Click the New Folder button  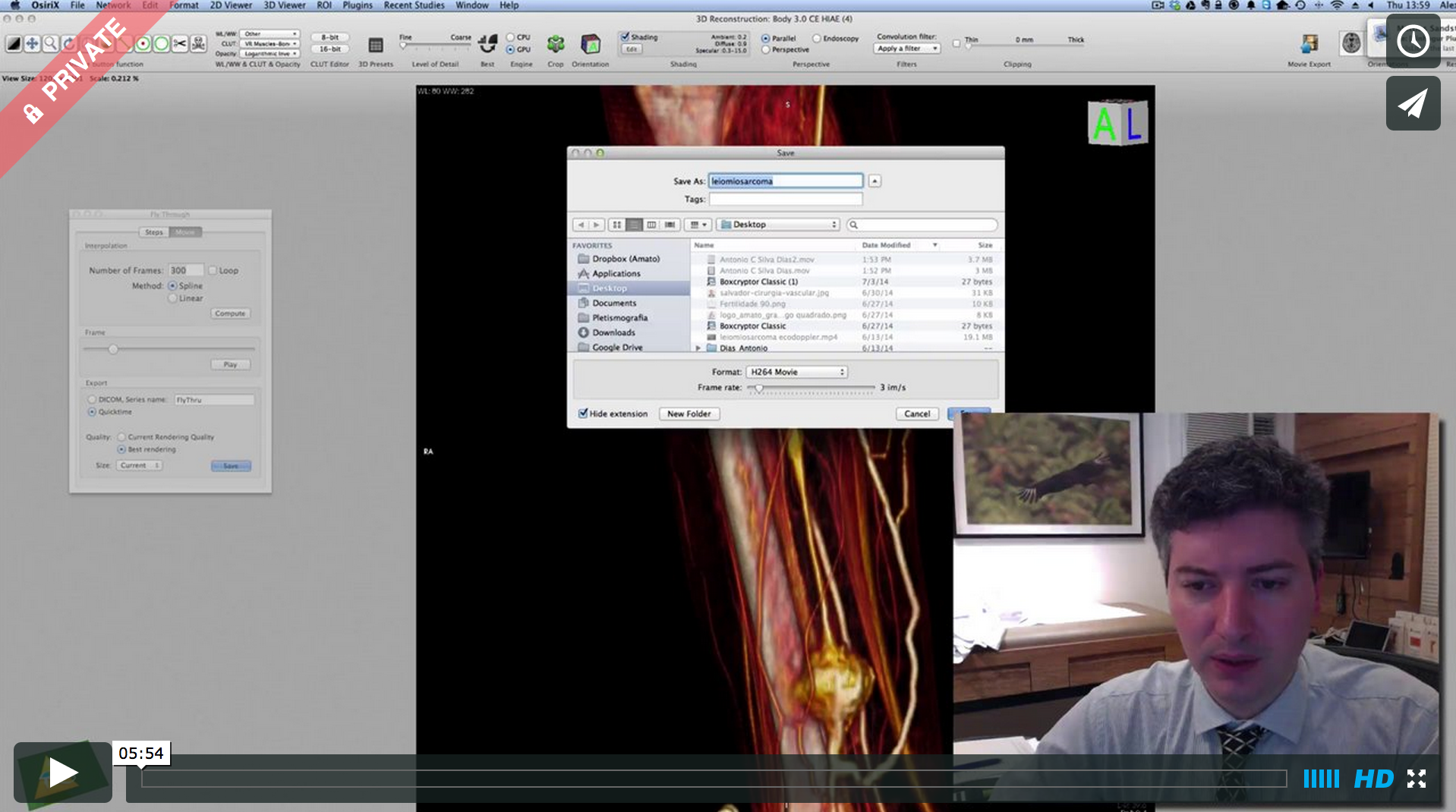click(x=689, y=414)
